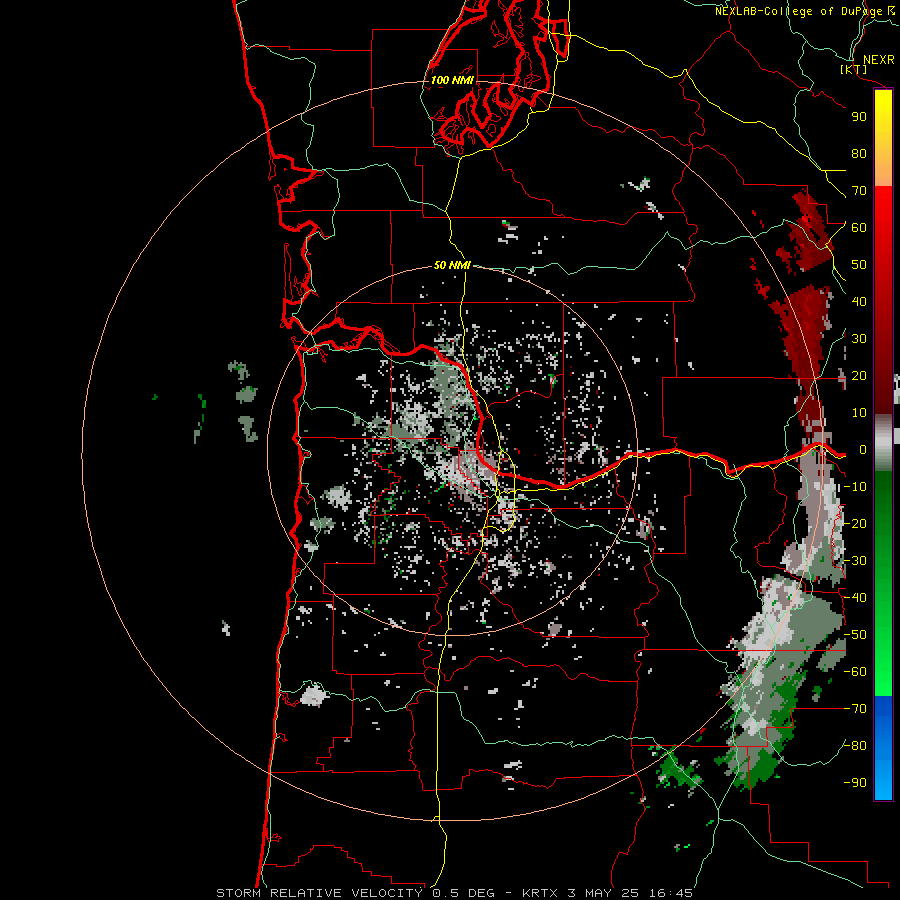Click the "16:45" timestamp
The image size is (900, 900).
[x=671, y=893]
